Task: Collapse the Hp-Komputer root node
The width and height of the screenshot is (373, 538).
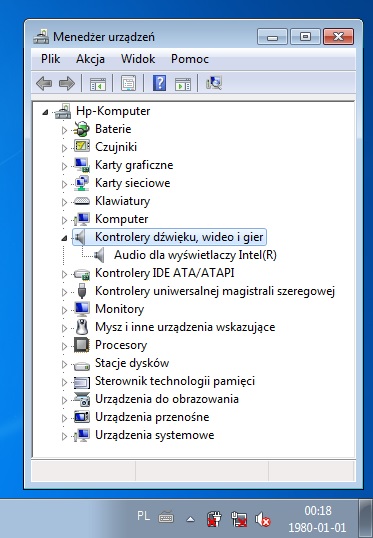Action: (x=45, y=112)
